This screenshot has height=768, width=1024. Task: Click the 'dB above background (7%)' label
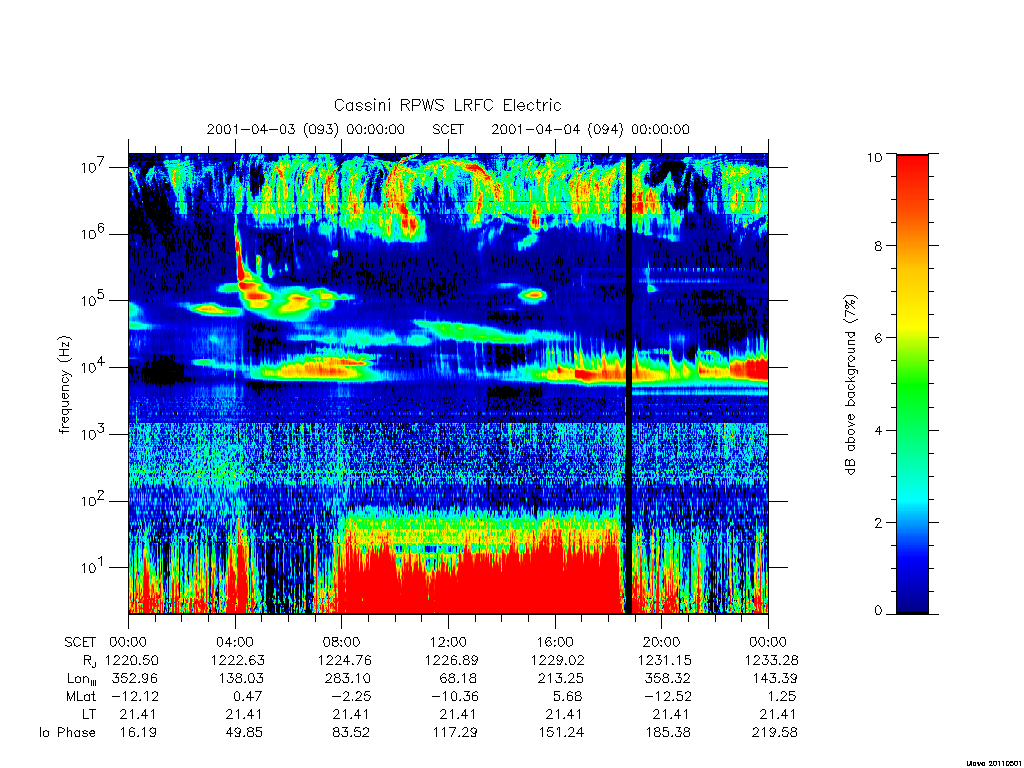[x=850, y=385]
